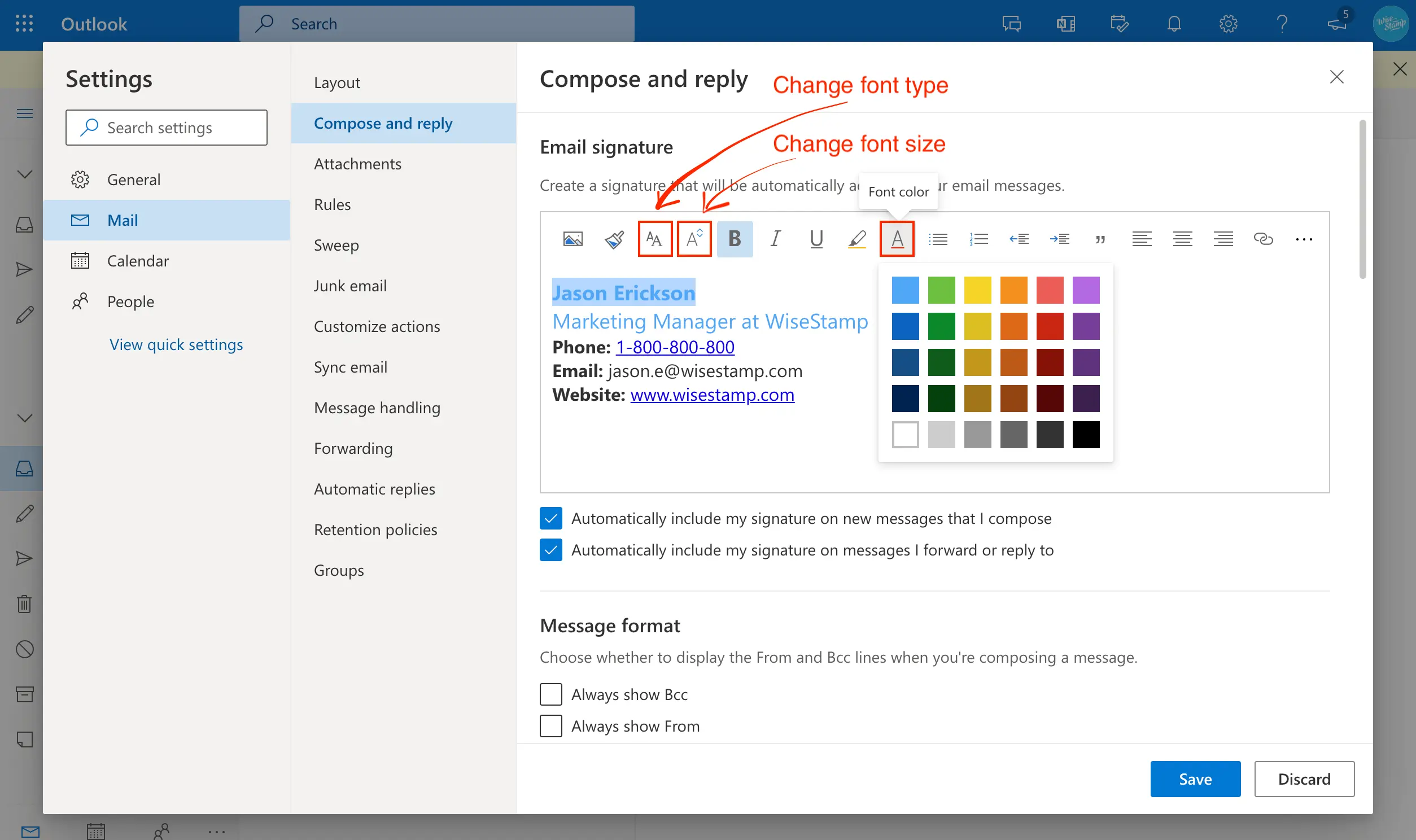Switch to the Attachments settings section

coord(357,164)
